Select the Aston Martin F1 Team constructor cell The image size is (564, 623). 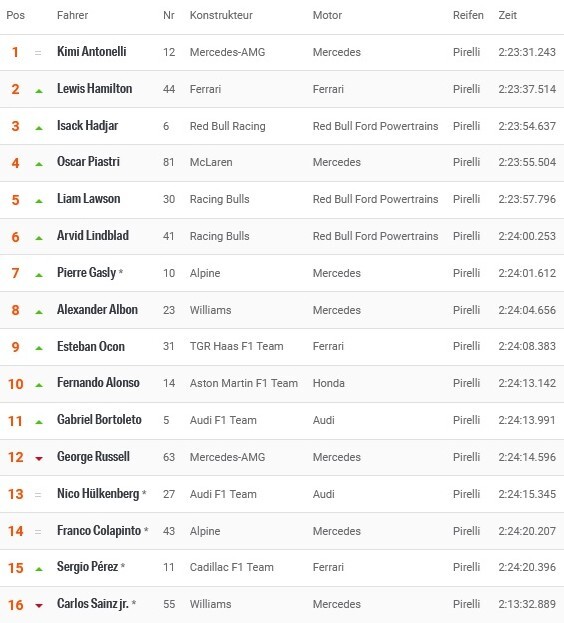[244, 383]
